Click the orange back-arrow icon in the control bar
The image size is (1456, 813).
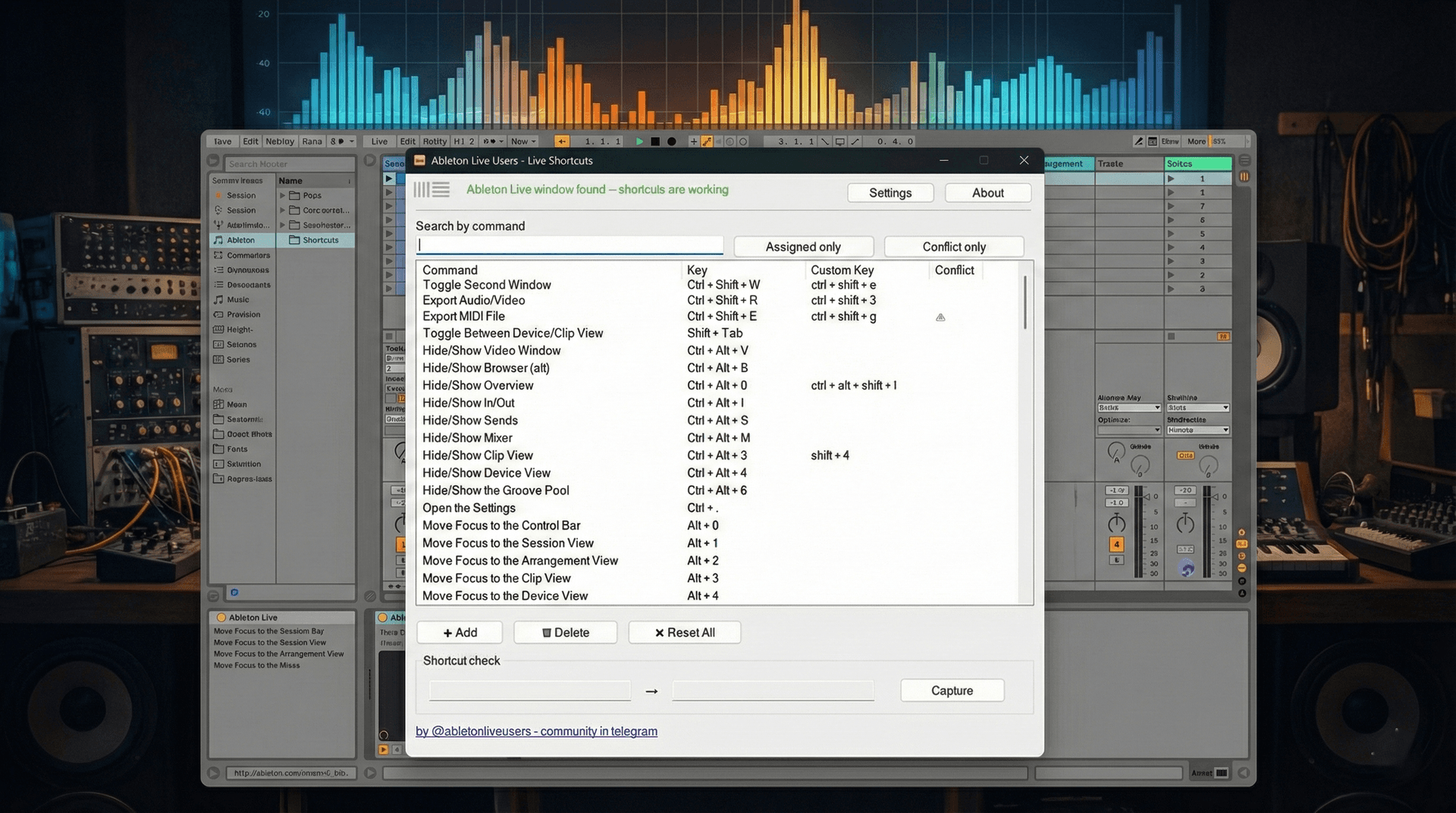561,142
